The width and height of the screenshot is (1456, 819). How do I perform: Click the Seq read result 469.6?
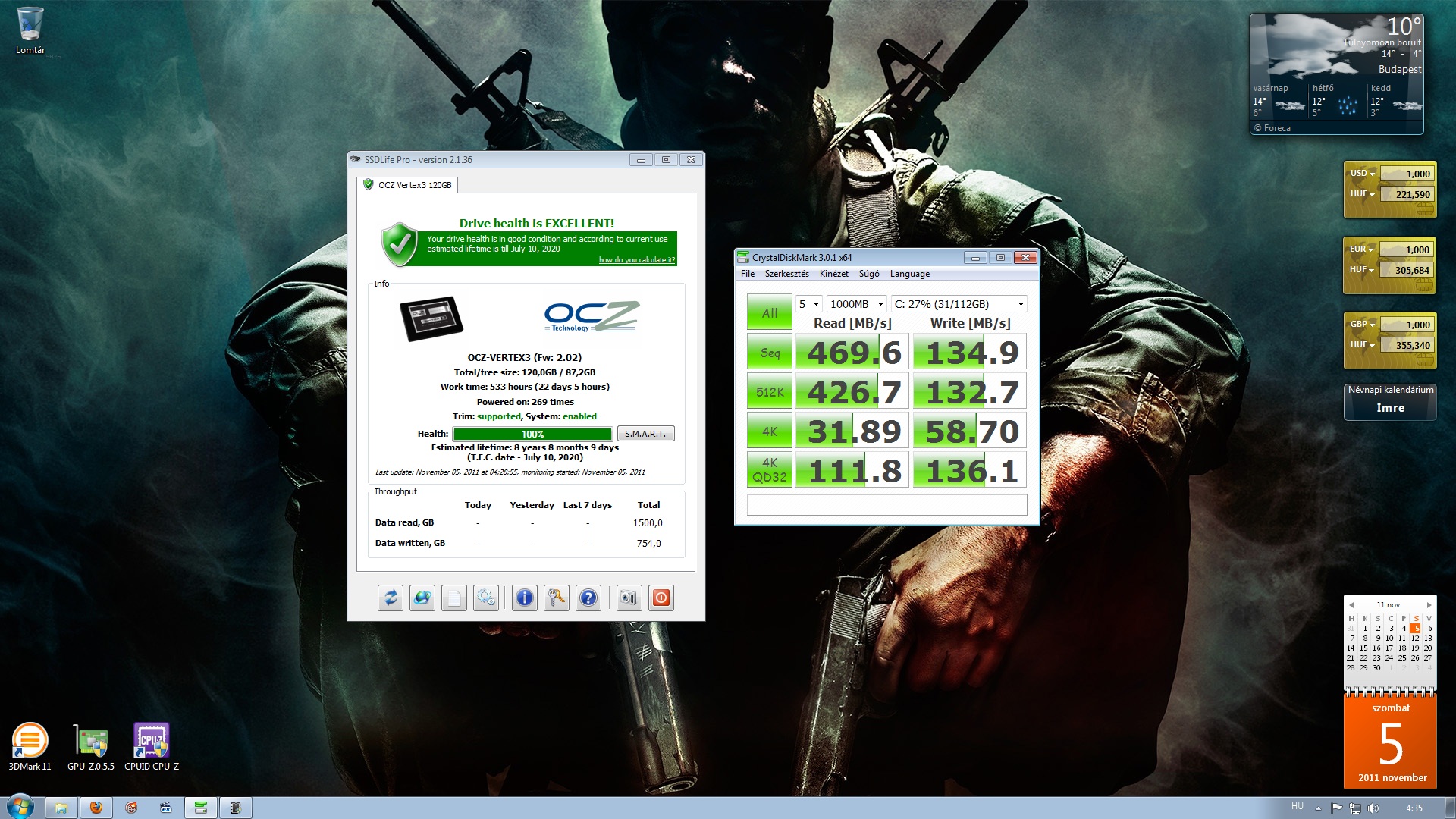(852, 353)
